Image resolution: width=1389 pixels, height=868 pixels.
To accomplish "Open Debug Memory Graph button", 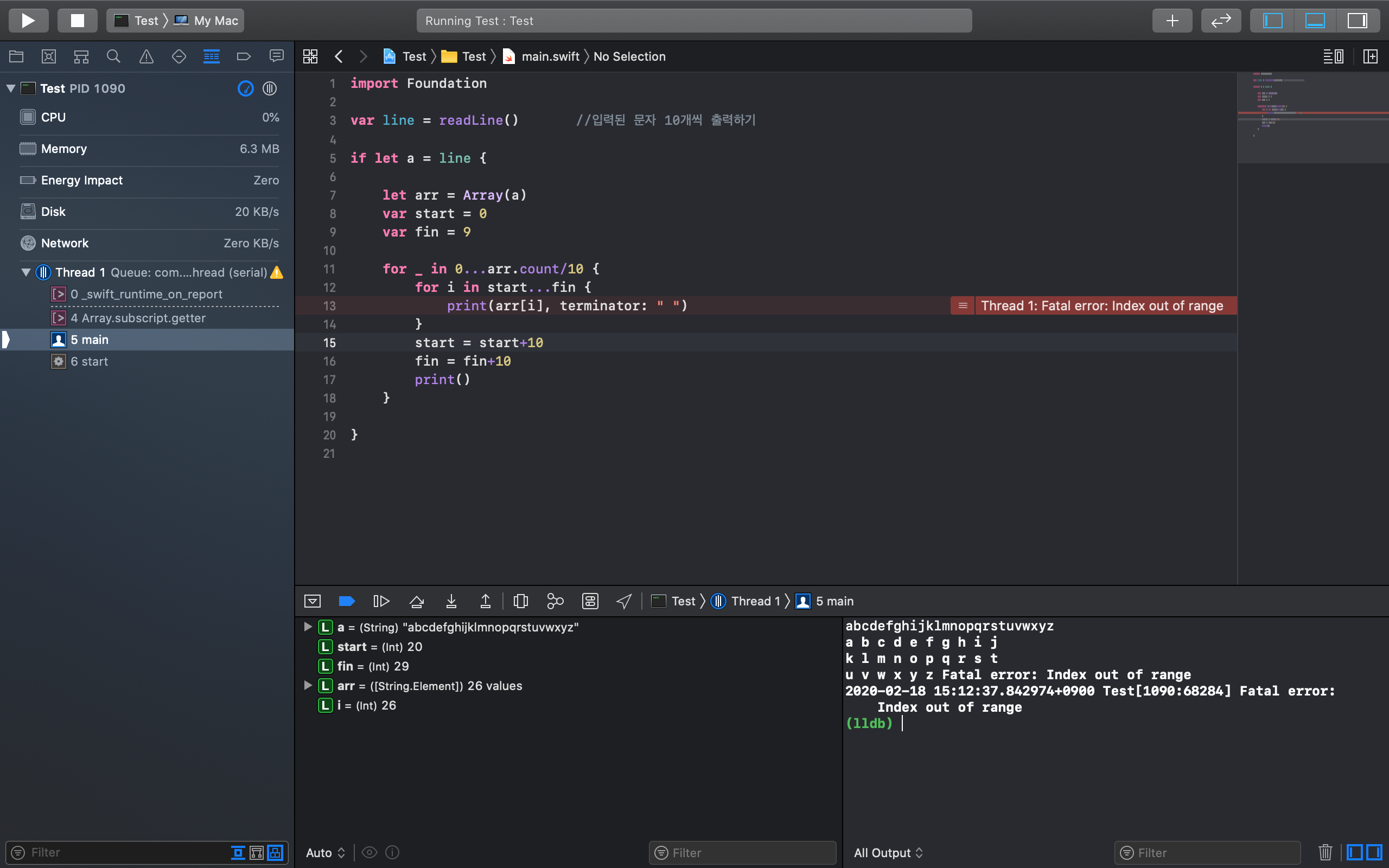I will click(x=555, y=601).
